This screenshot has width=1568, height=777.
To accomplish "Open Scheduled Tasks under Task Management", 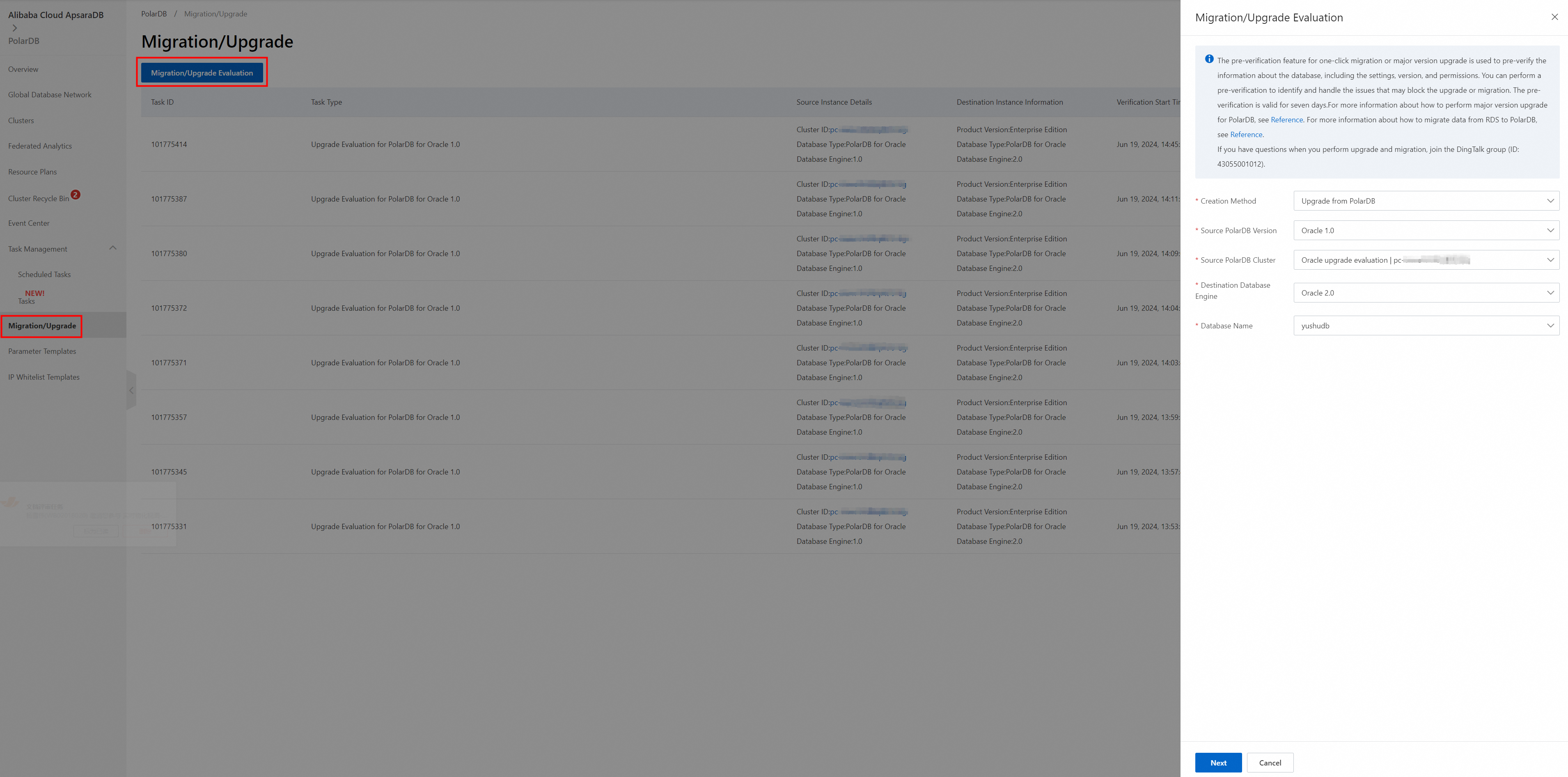I will (x=44, y=275).
